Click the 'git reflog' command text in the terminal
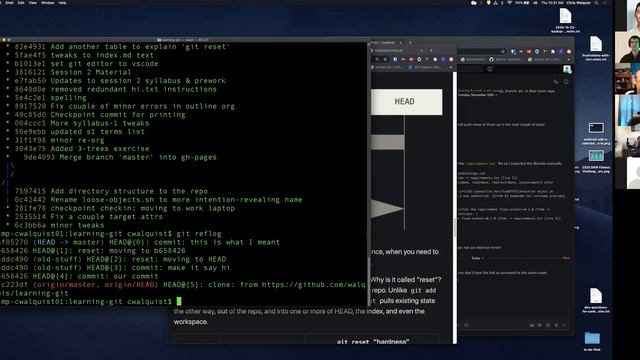The width and height of the screenshot is (640, 360). [199, 234]
